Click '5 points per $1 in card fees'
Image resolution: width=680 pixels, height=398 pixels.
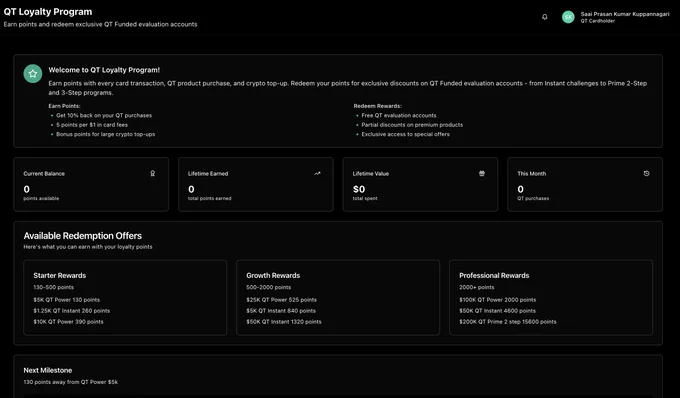92,125
